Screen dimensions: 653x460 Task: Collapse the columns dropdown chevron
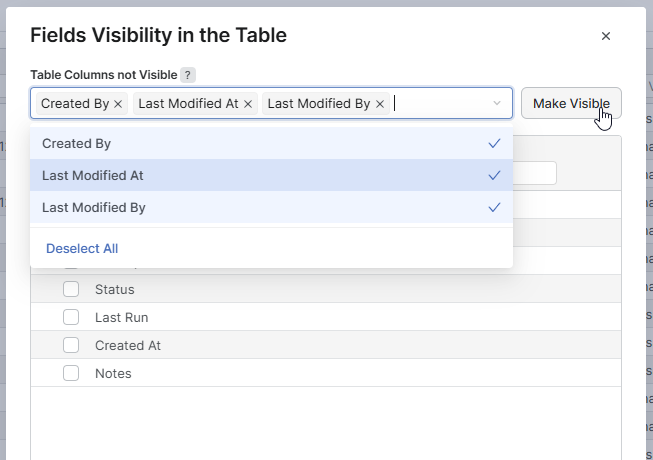coord(497,104)
